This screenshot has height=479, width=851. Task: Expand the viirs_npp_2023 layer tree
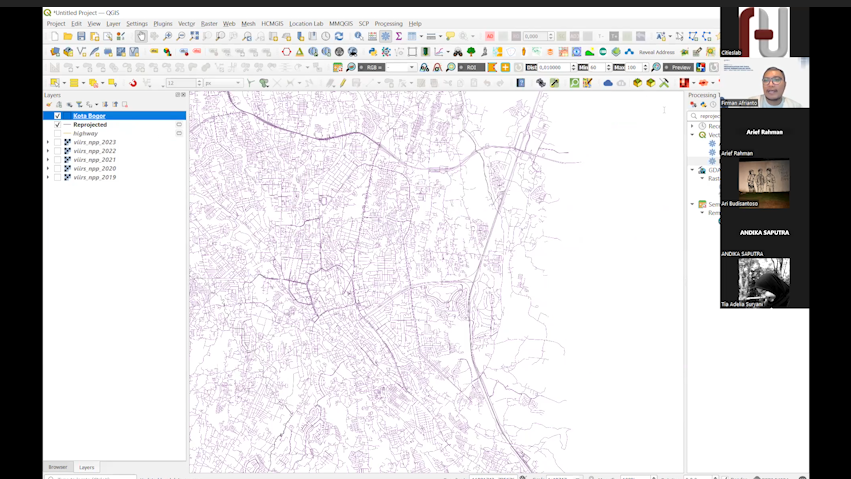pos(48,142)
